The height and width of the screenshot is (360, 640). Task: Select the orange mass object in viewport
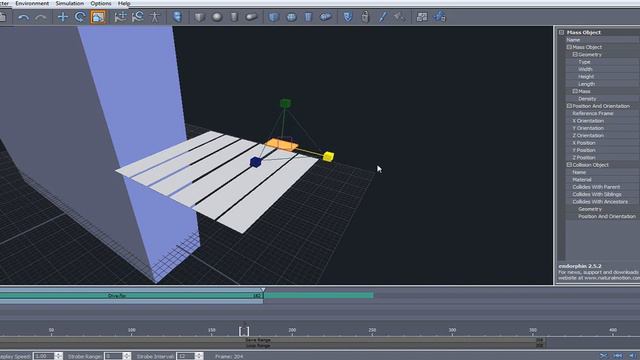coord(281,145)
